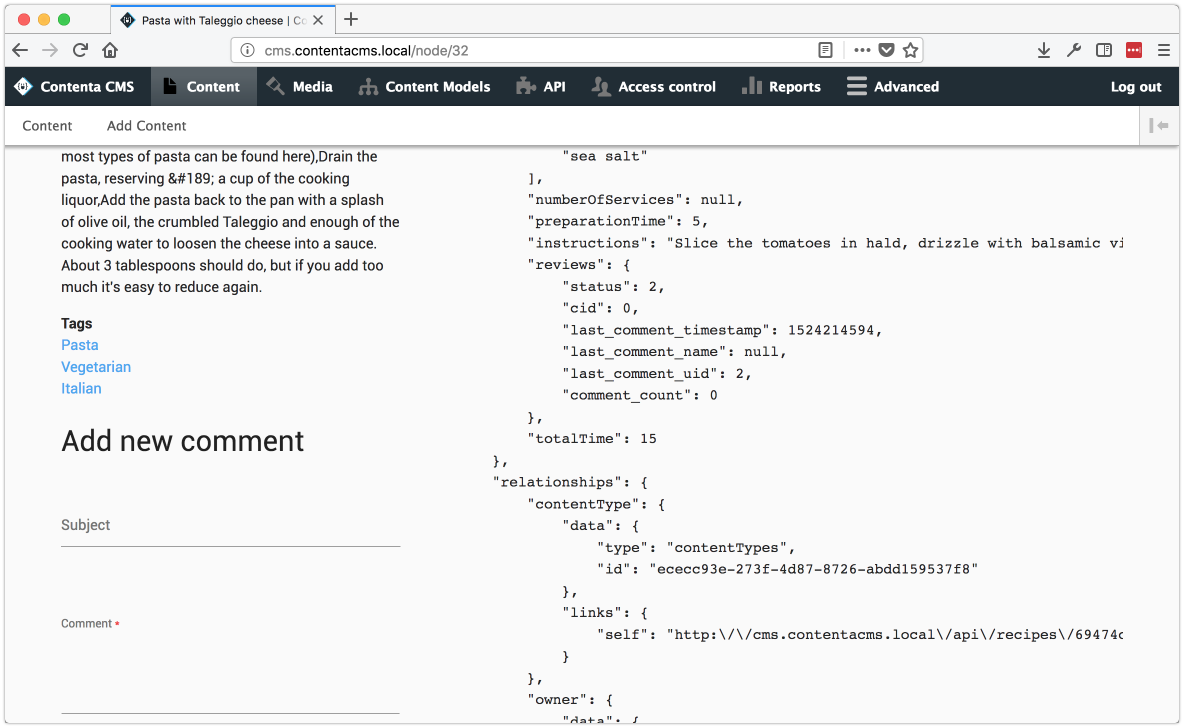Open the Media admin menu
Viewport: 1184px width, 728px height.
(301, 87)
